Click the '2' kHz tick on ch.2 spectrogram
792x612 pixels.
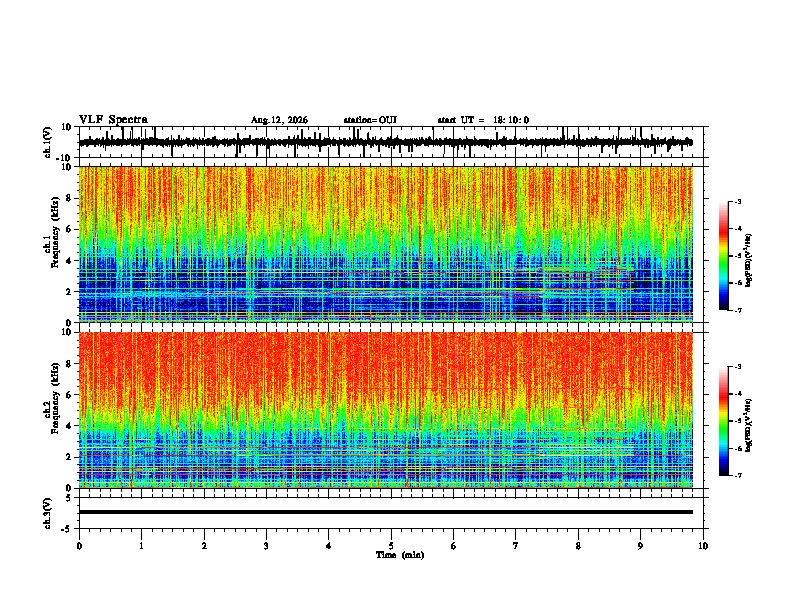tap(70, 457)
